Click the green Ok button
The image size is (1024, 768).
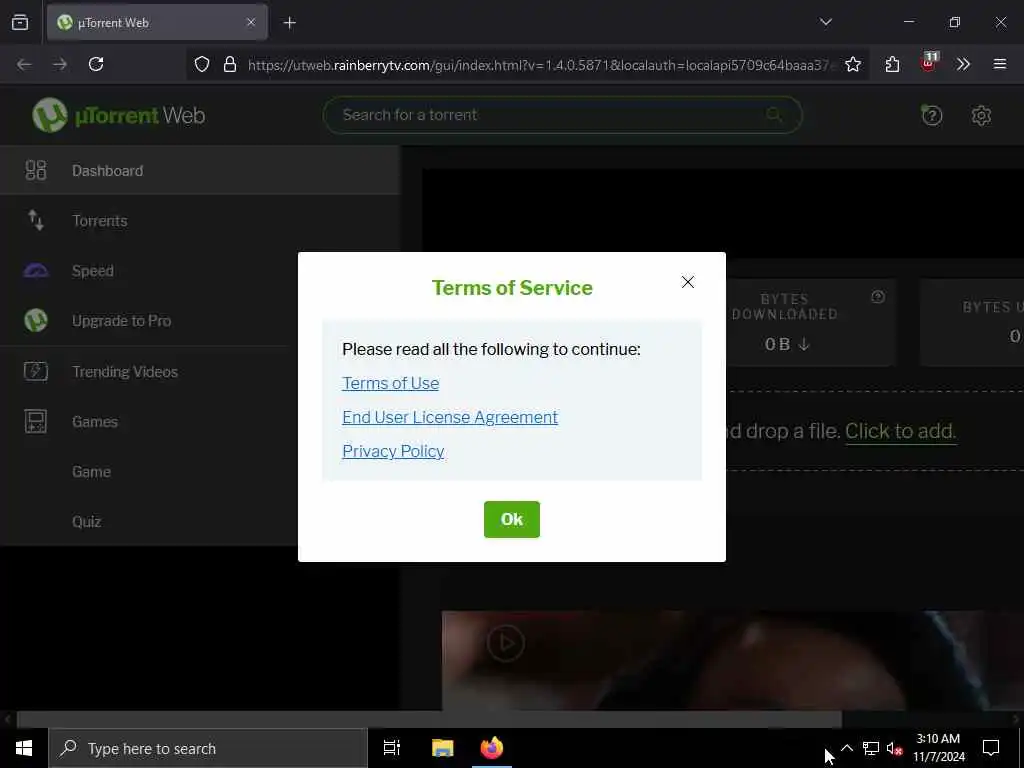click(511, 519)
